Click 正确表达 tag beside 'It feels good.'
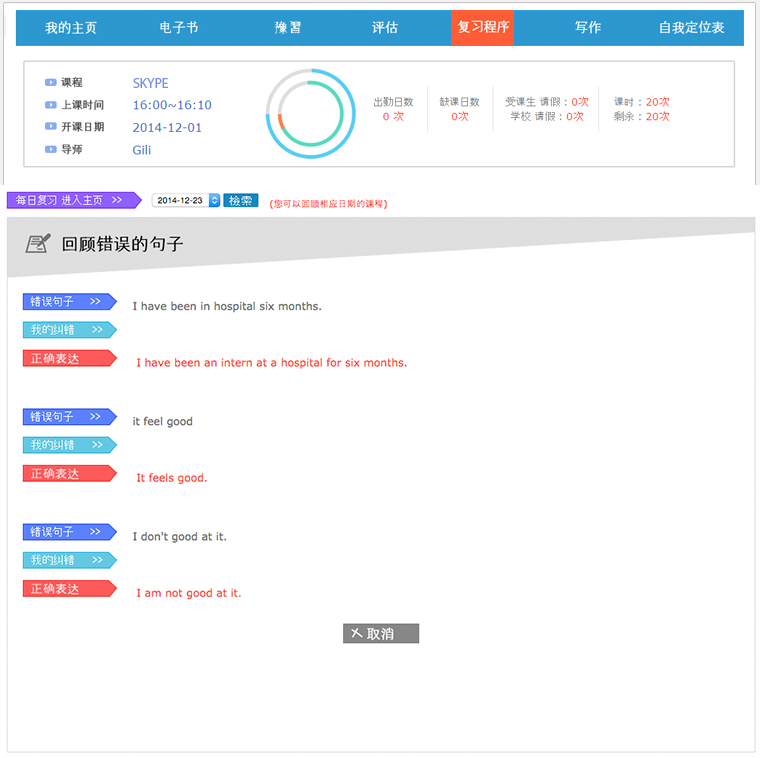Viewport: 760px width, 758px height. [68, 474]
